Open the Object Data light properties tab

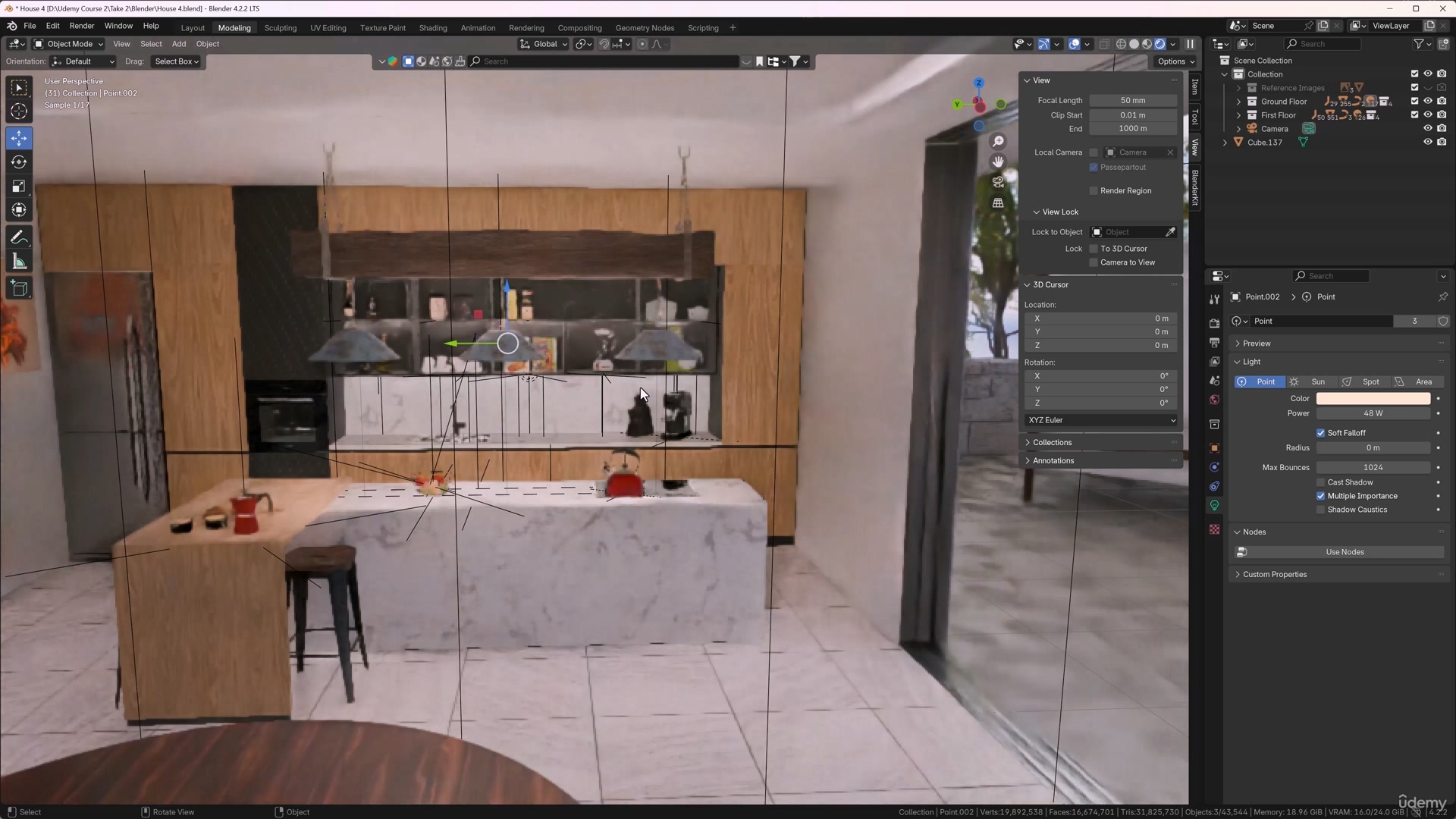pyautogui.click(x=1214, y=505)
